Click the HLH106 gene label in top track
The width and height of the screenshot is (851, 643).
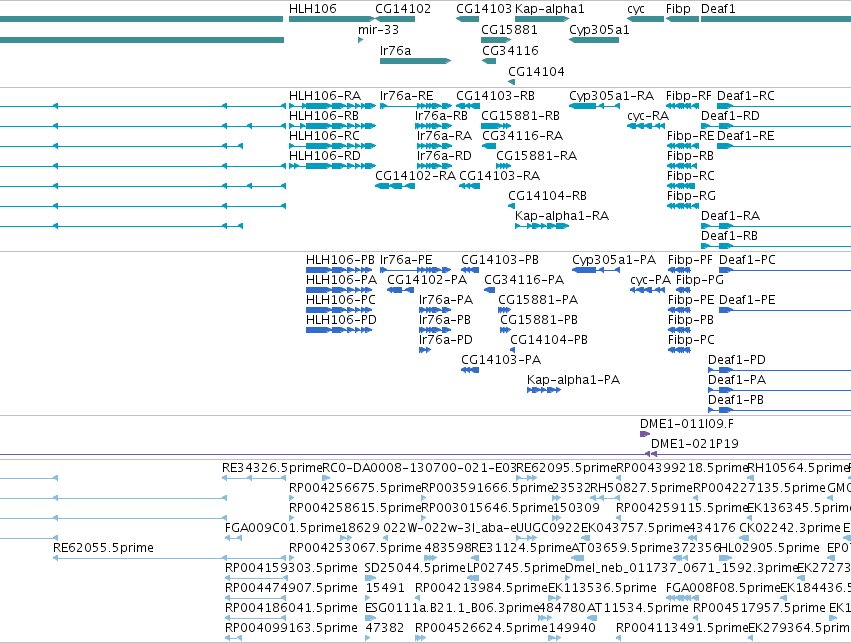(x=313, y=9)
